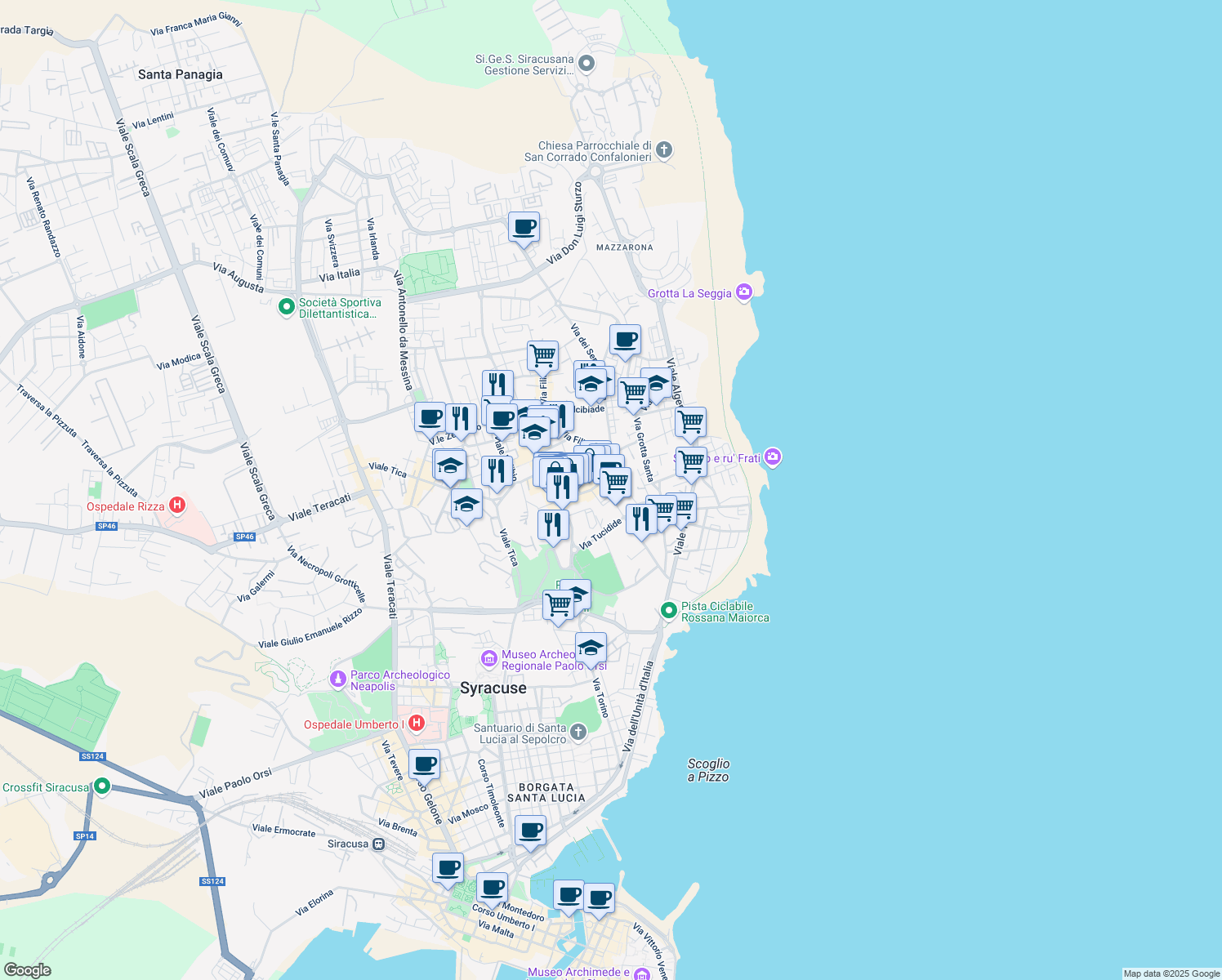Click the shopping cart marker above Via Filisto label
The image size is (1222, 980).
click(x=542, y=357)
